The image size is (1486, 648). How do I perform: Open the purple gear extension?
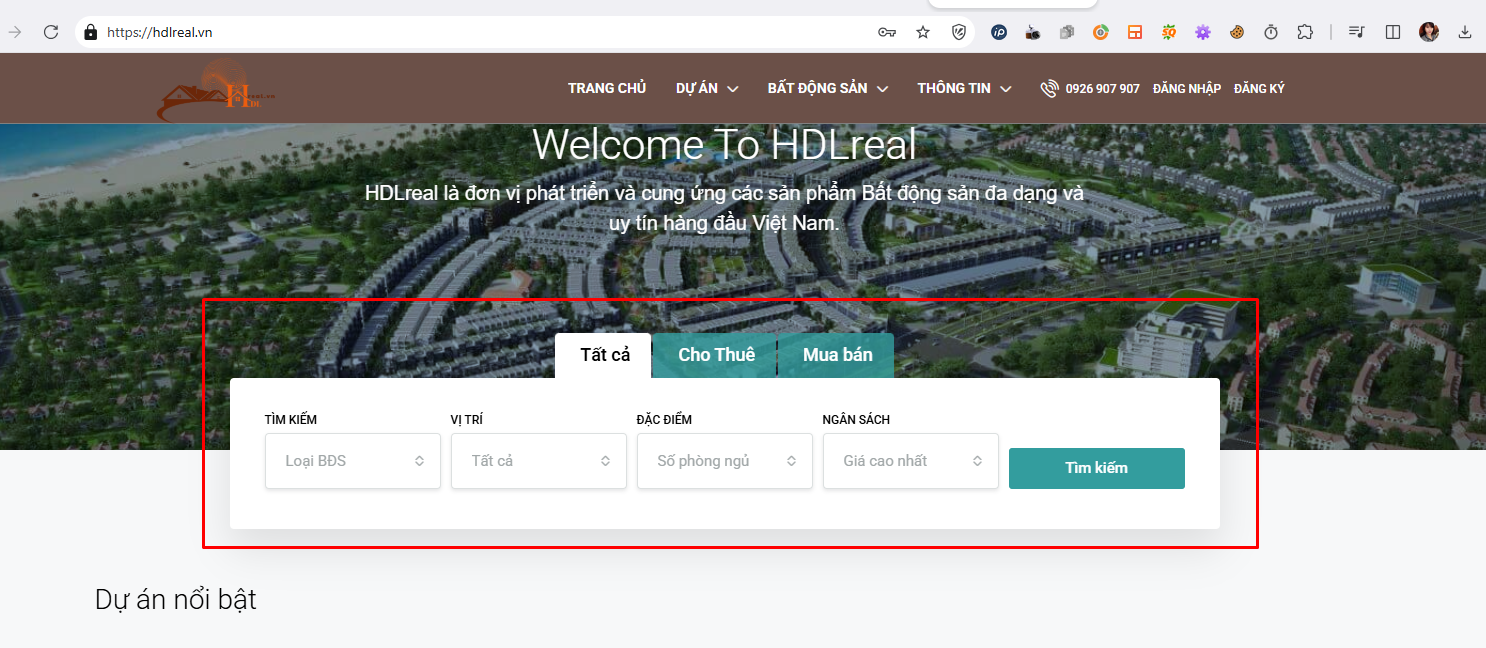(1203, 32)
